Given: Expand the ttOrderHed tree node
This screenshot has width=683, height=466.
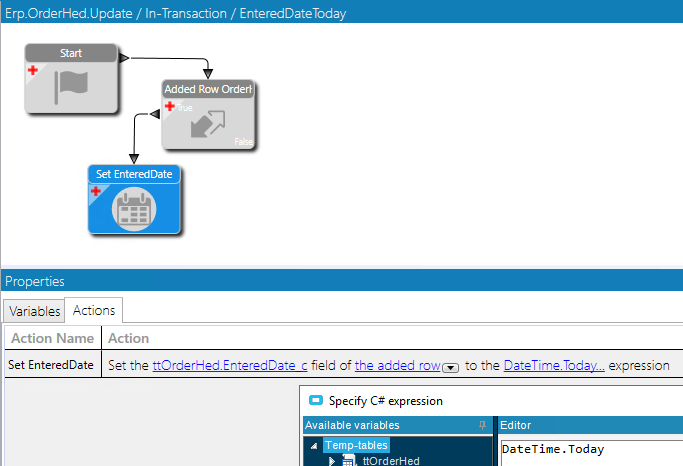Looking at the screenshot, I should [x=331, y=461].
